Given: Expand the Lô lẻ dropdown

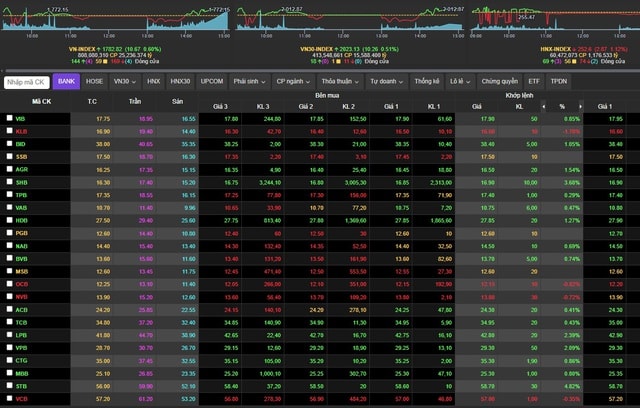Looking at the screenshot, I should 461,81.
